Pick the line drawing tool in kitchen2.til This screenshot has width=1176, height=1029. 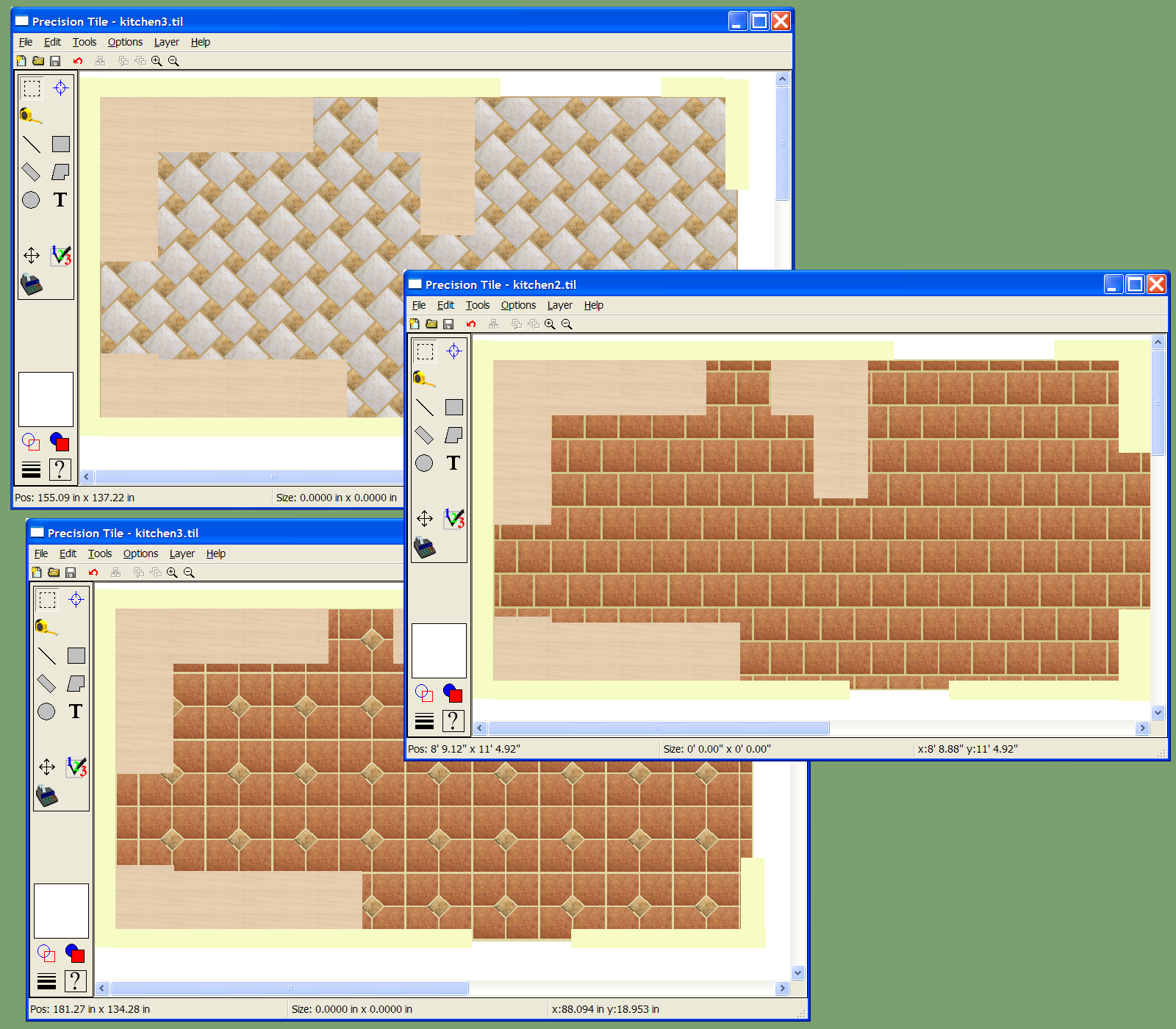[425, 407]
